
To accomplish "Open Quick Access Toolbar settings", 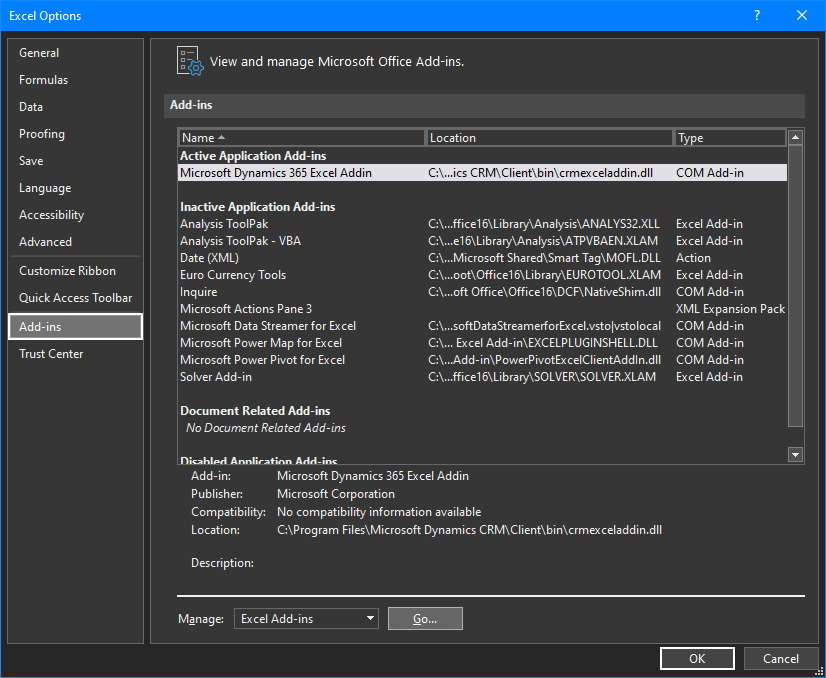I will coord(75,298).
